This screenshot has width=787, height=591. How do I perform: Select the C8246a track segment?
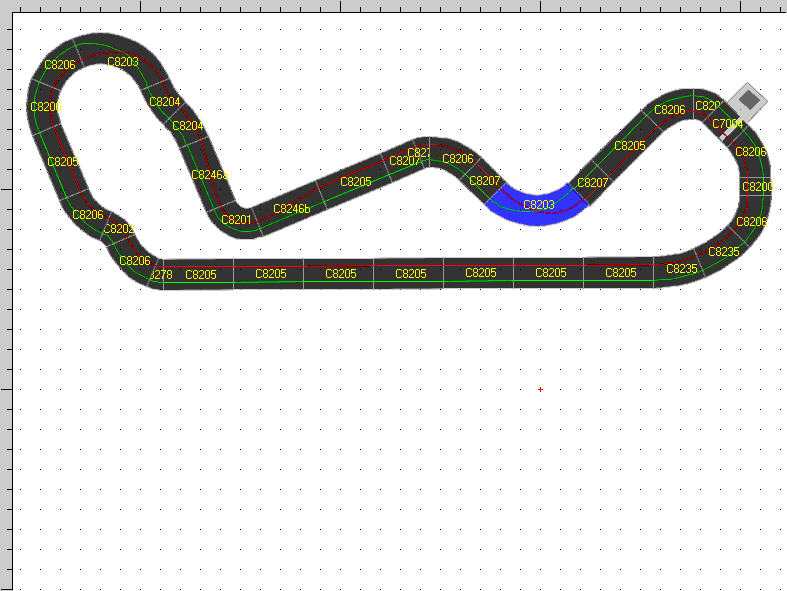click(208, 175)
